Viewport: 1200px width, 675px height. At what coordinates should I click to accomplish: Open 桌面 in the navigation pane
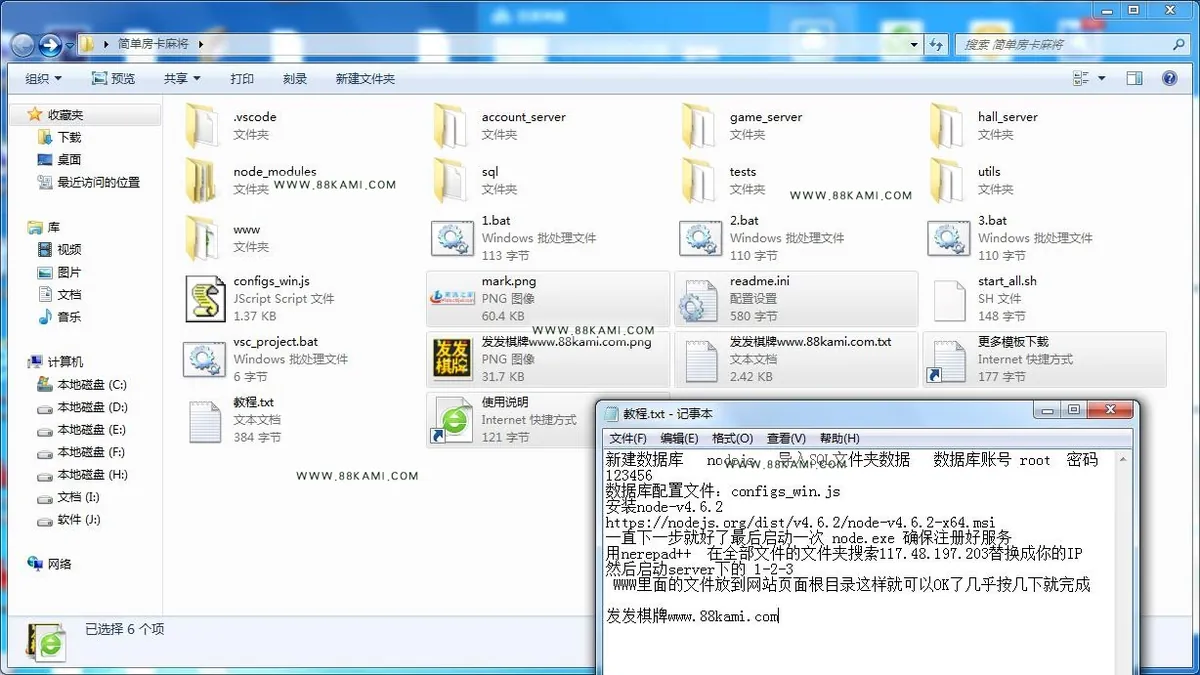pos(69,159)
